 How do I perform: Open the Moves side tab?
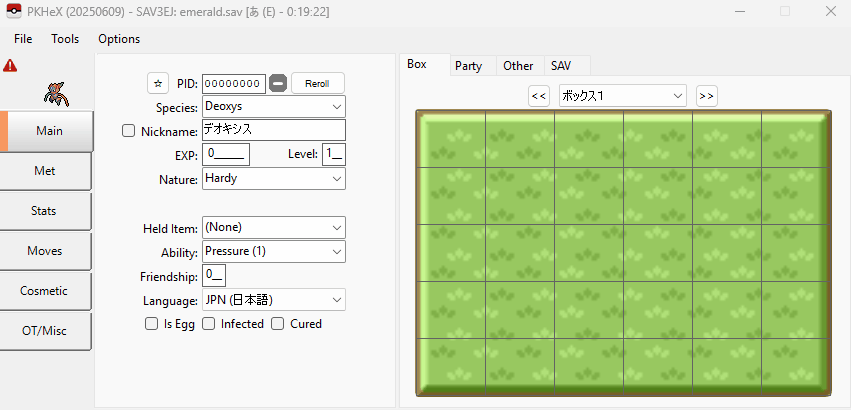tap(45, 251)
